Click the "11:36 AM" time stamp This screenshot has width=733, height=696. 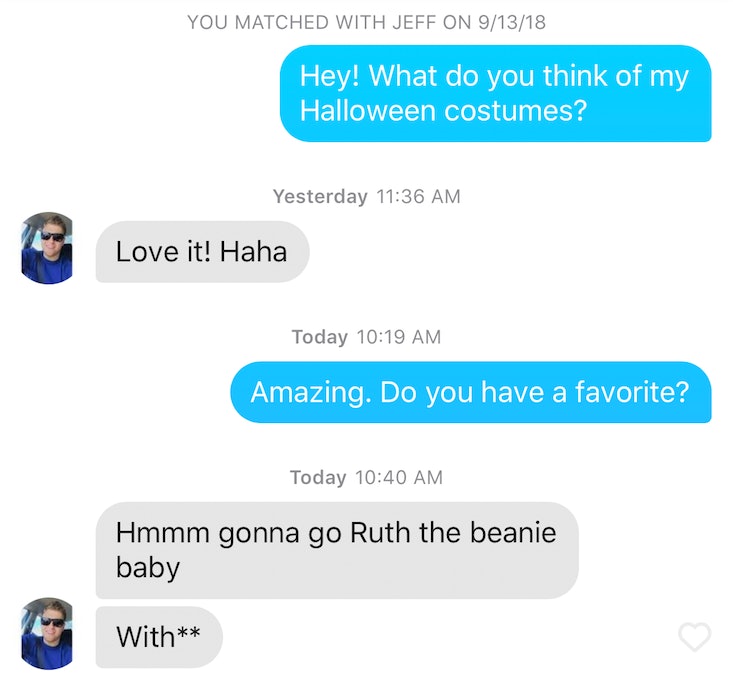(x=418, y=196)
